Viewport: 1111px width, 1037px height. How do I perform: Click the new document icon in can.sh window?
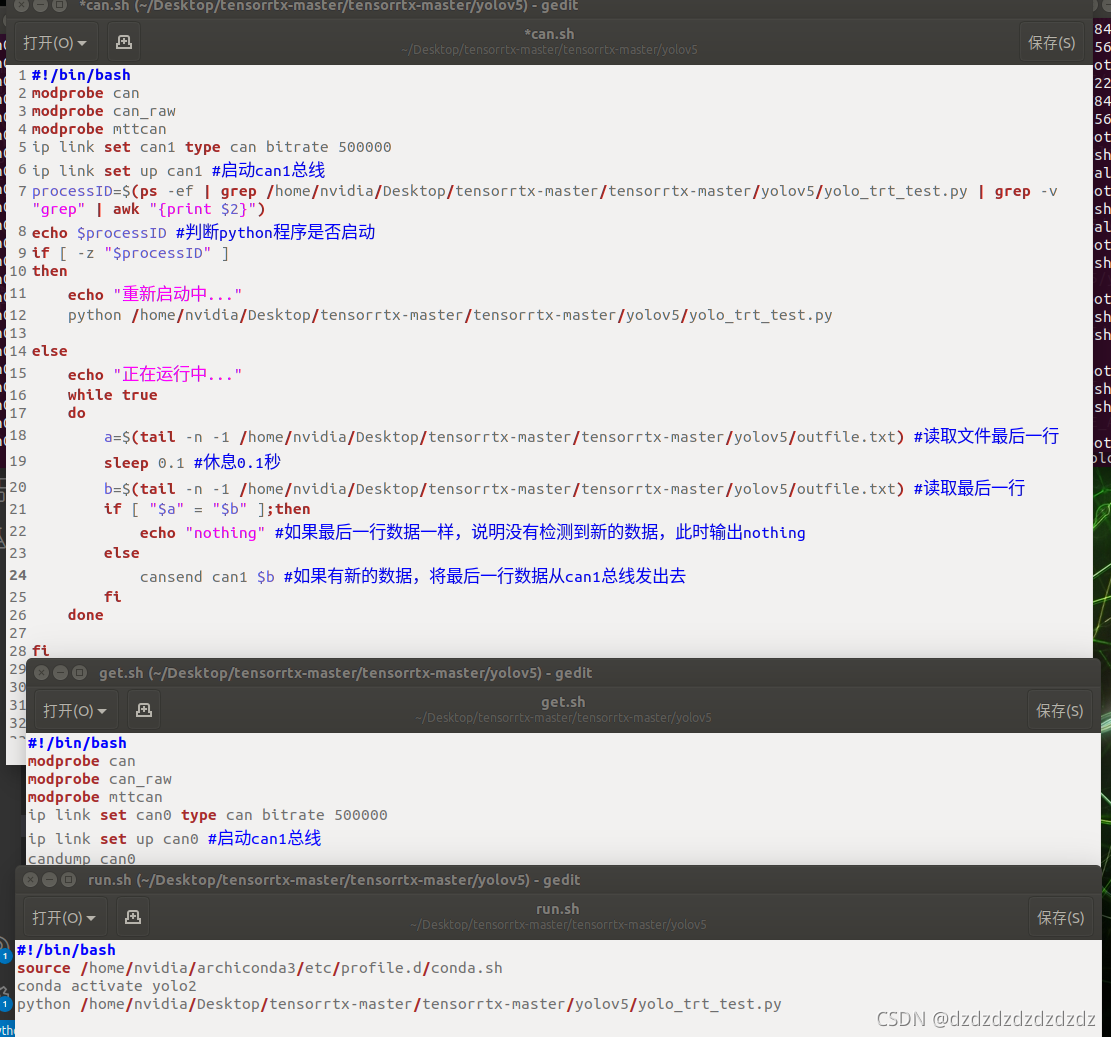tap(124, 42)
